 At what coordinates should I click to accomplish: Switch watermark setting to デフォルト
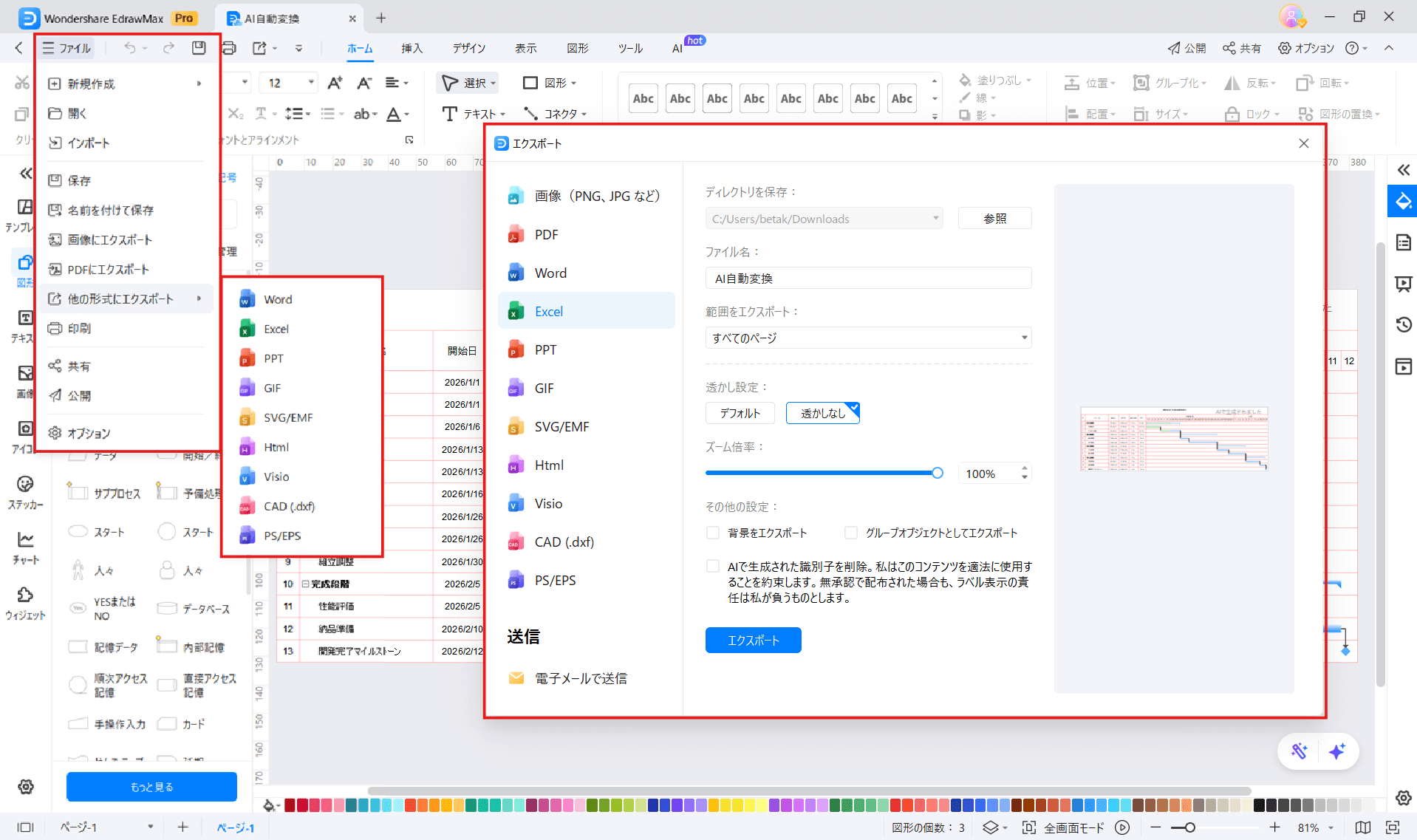coord(740,413)
